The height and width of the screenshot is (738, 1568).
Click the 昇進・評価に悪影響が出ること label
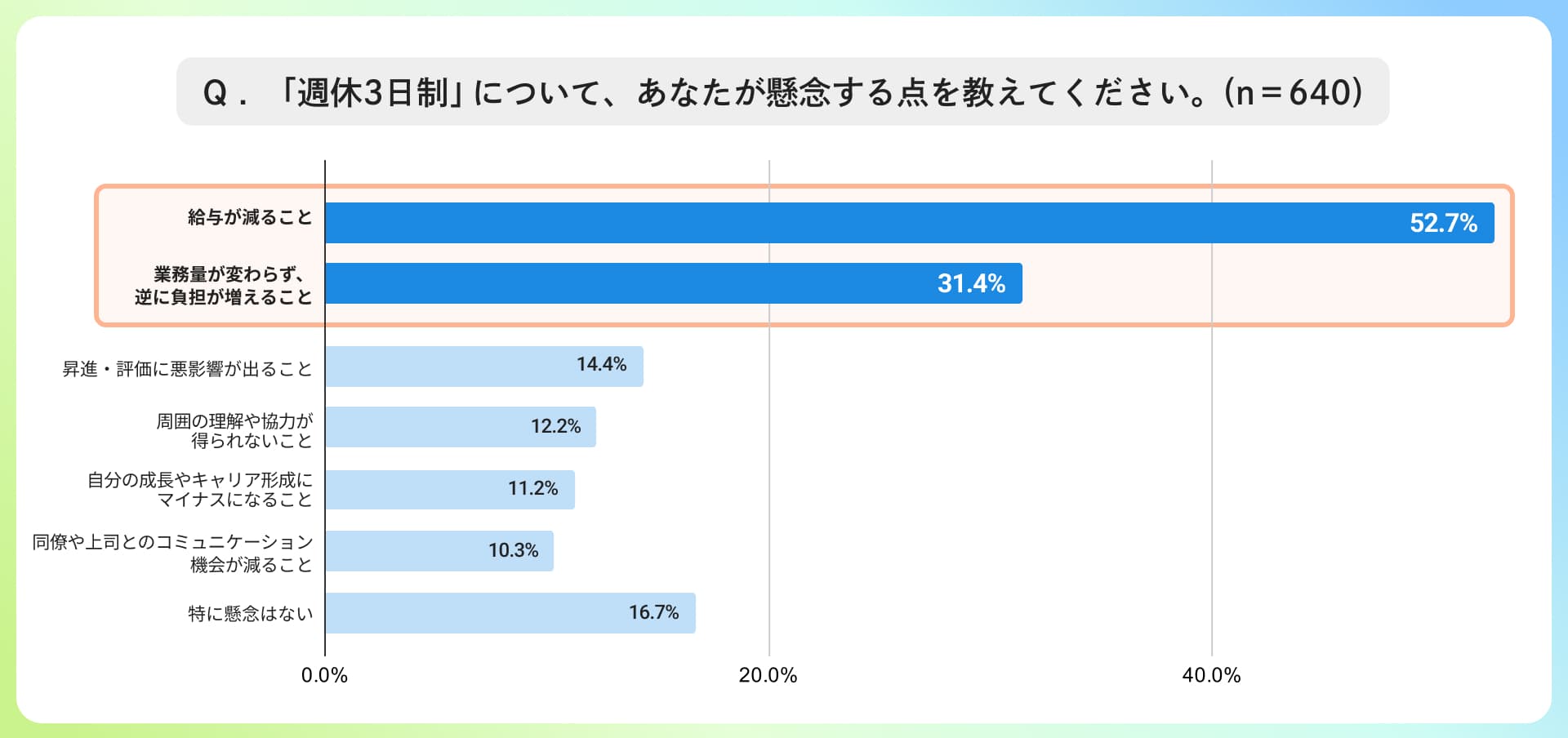[188, 369]
